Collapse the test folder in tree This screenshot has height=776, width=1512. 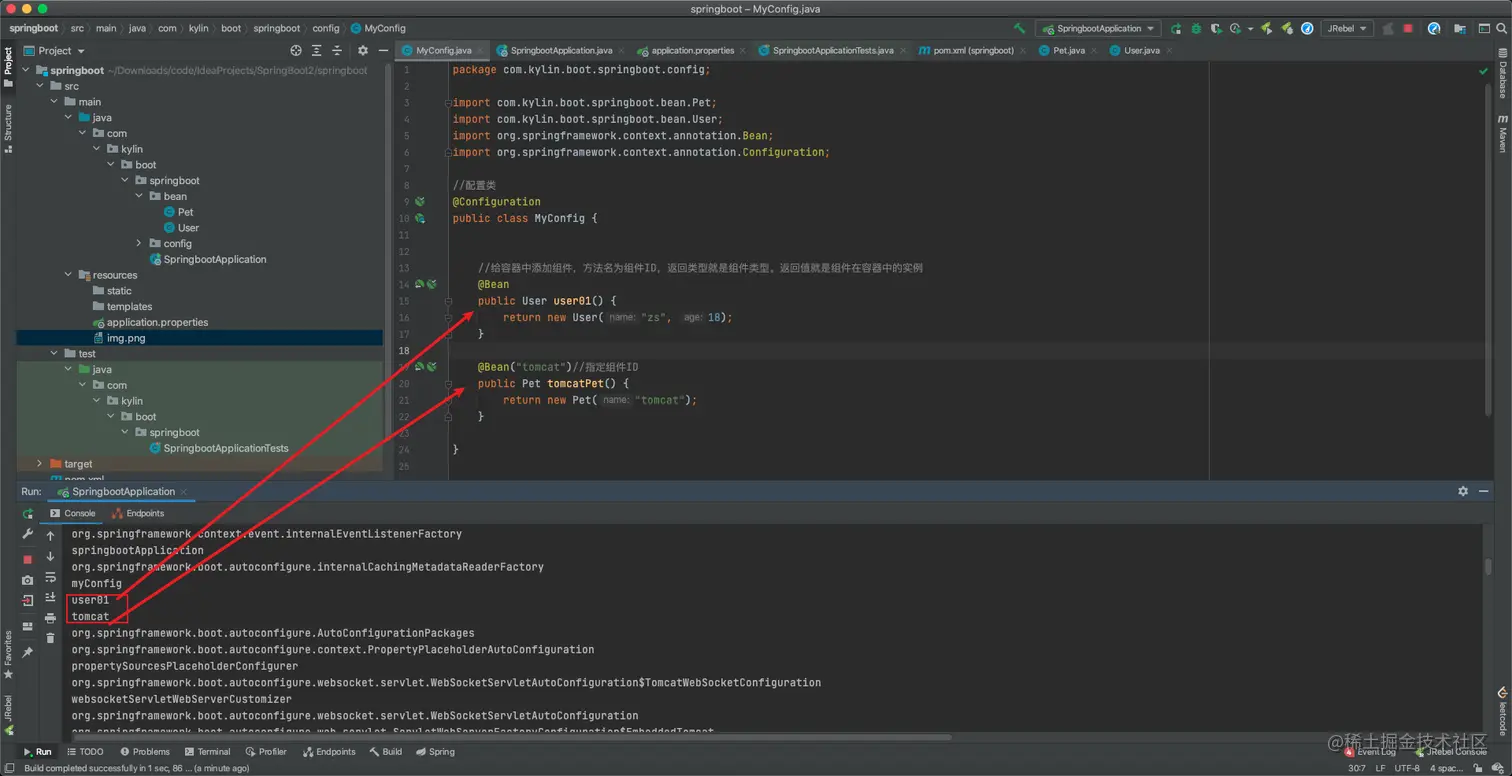click(54, 354)
